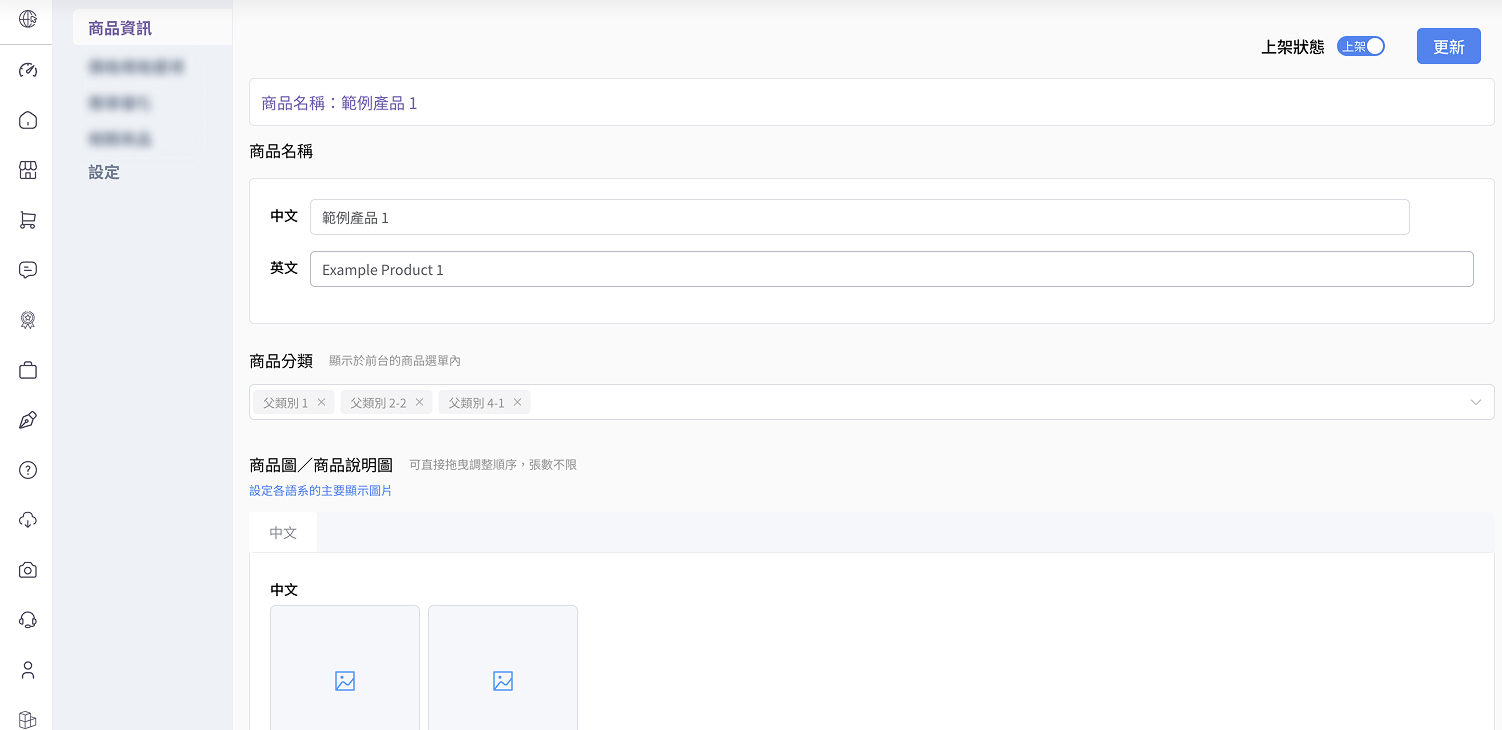Click the 英文 product name input field
The height and width of the screenshot is (730, 1502).
coord(890,268)
